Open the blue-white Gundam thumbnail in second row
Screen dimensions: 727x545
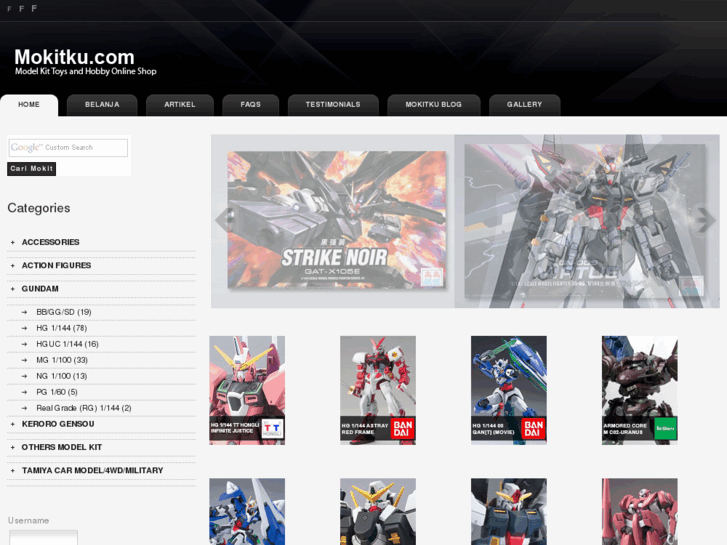tap(247, 512)
